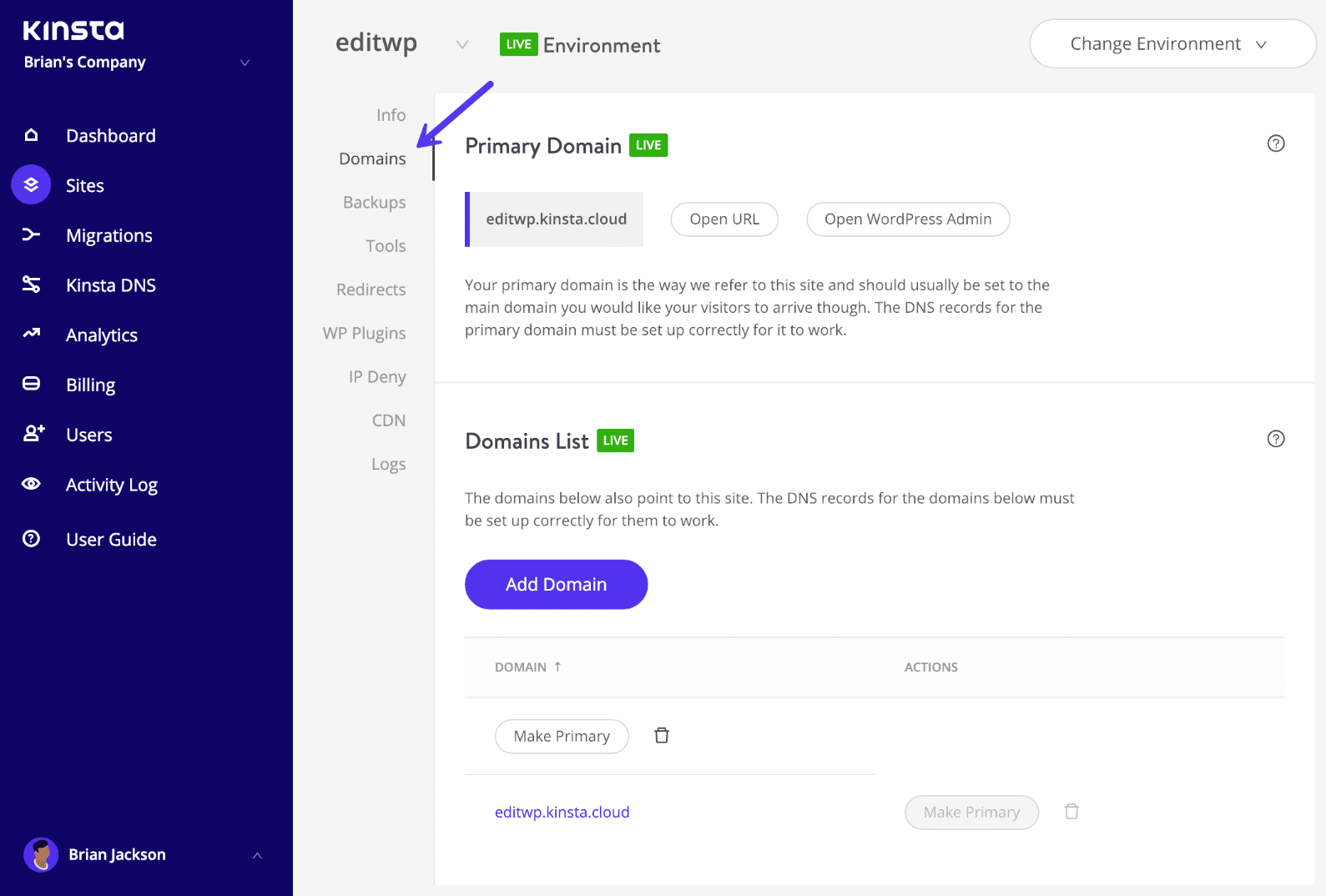Click Make Primary in editwp.kinsta.cloud row
This screenshot has height=896, width=1326.
click(971, 813)
